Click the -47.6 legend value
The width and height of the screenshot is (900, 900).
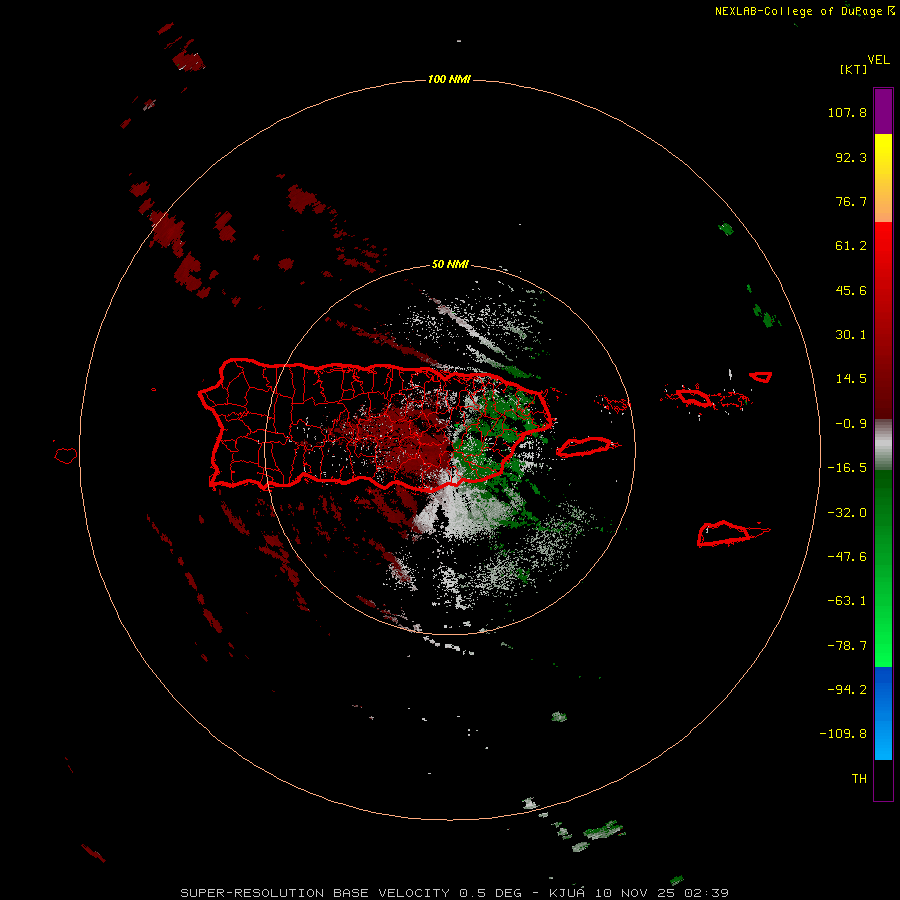(847, 557)
